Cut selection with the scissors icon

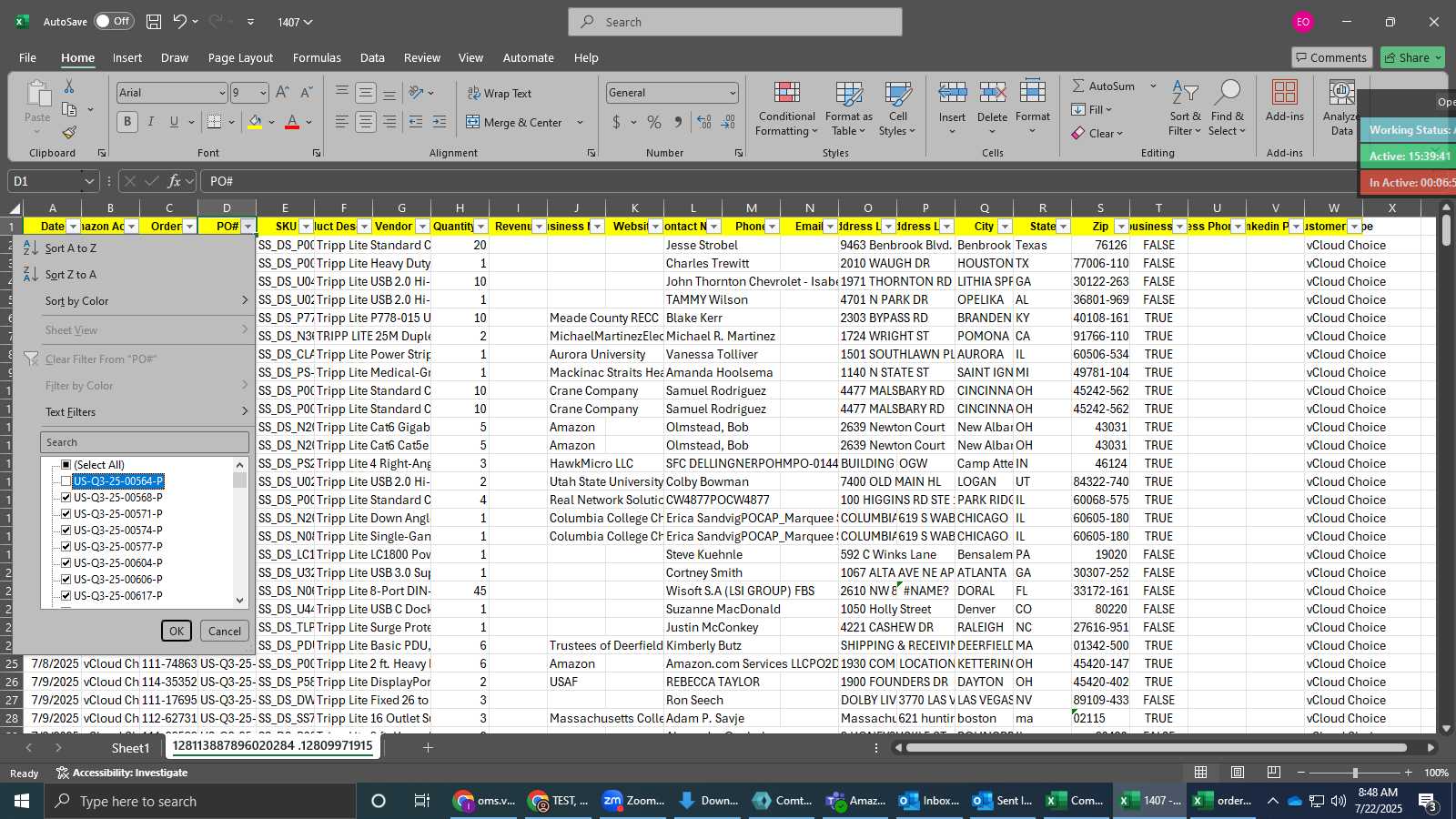click(x=69, y=86)
